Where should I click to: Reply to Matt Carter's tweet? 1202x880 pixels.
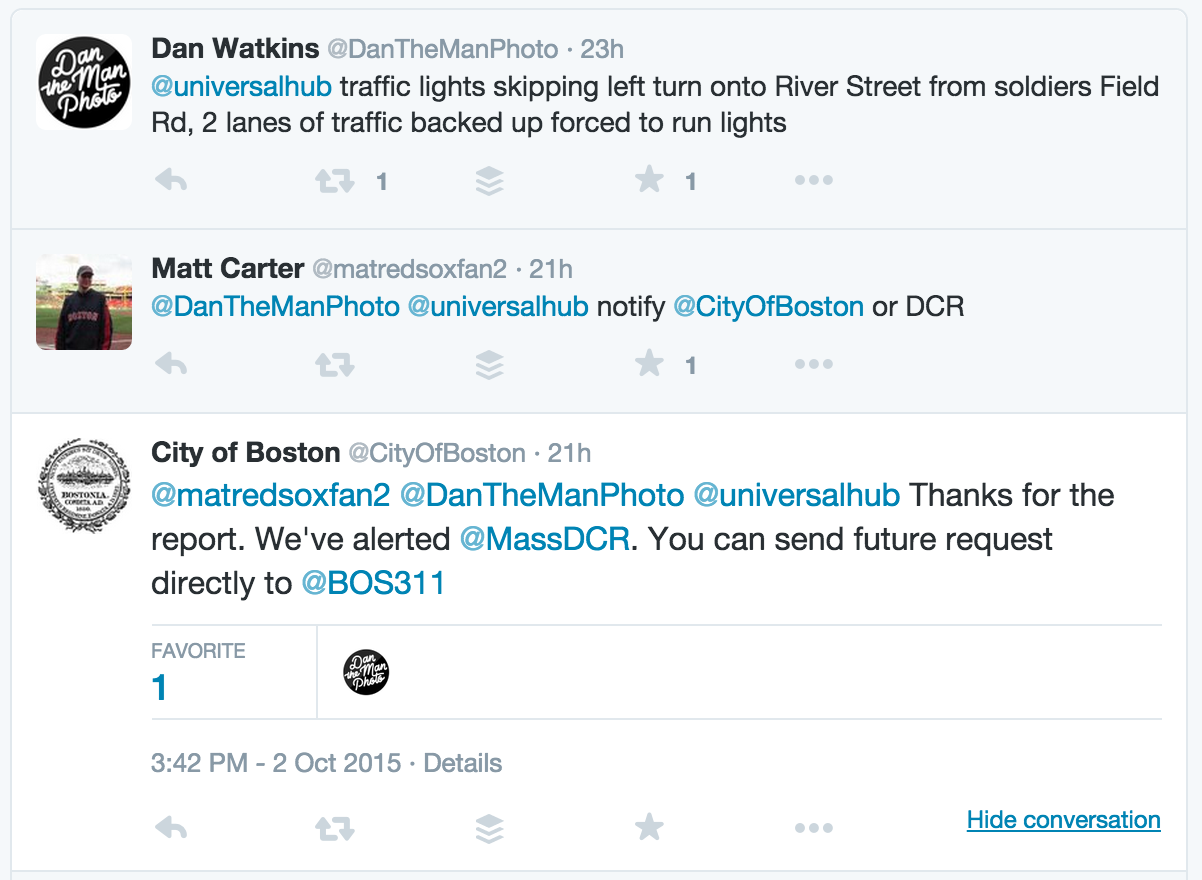pos(172,365)
